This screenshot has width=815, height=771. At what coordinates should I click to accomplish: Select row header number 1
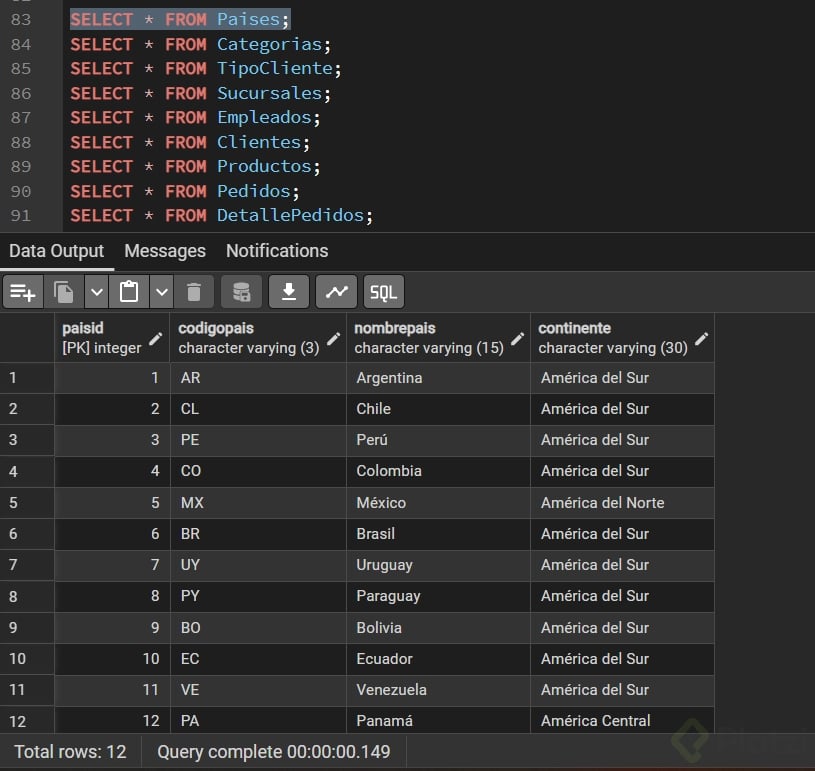pos(27,378)
